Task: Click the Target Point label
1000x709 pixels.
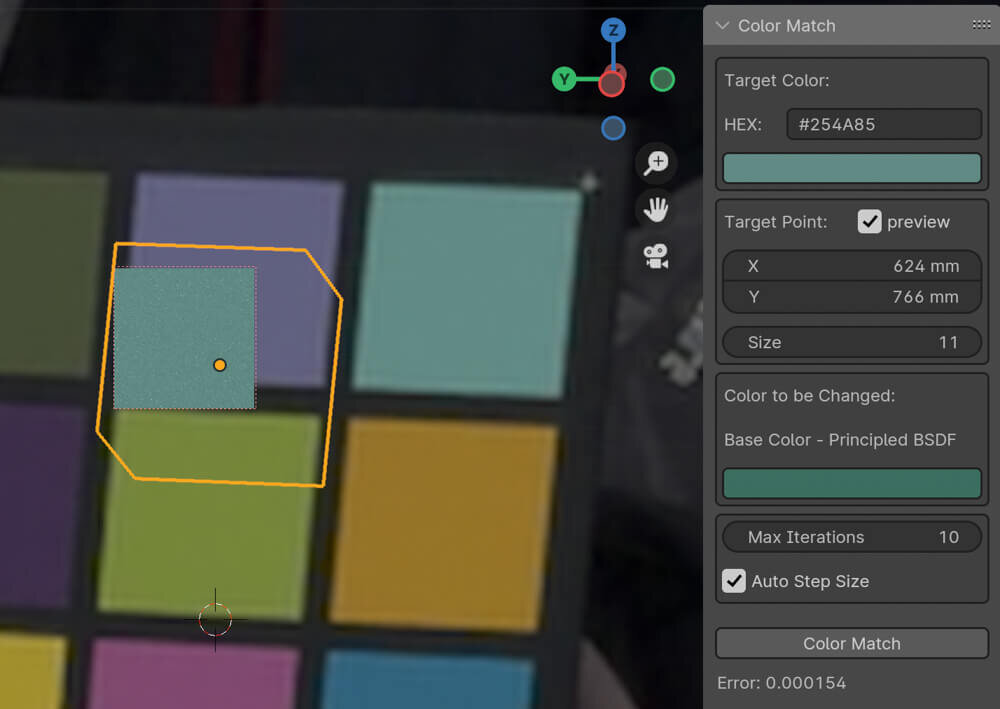Action: click(x=776, y=222)
